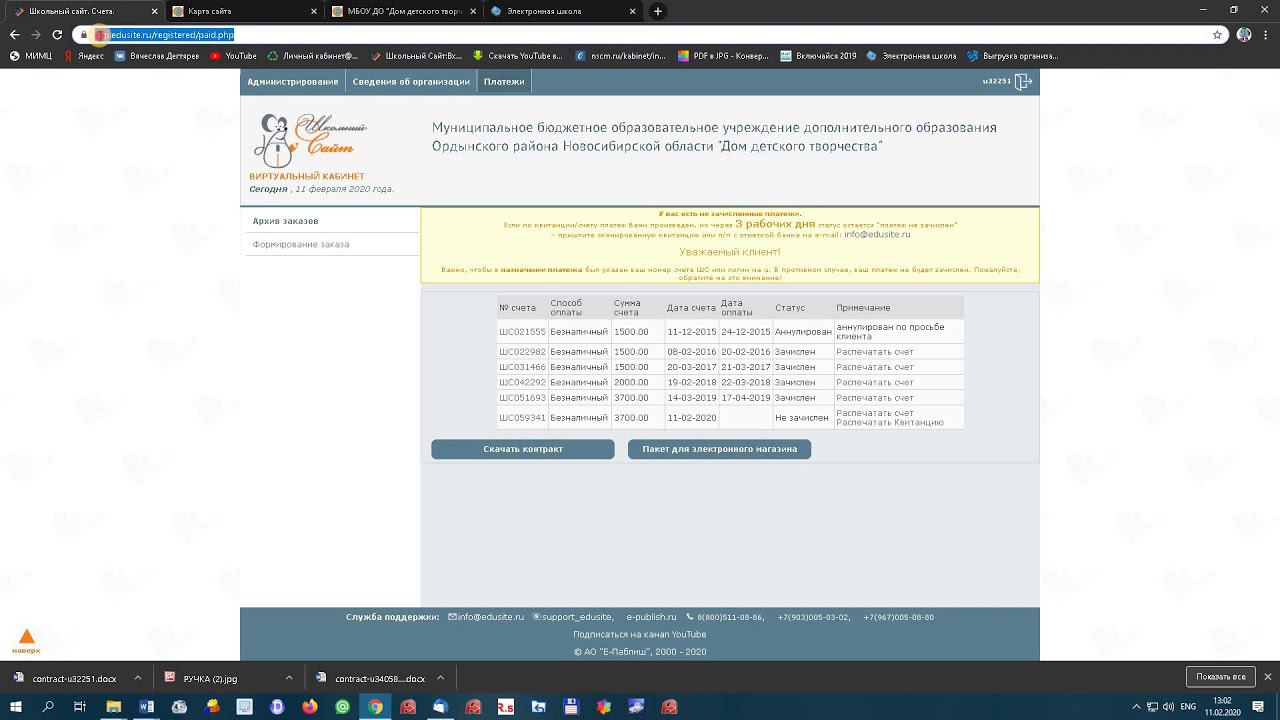
Task: Click 'Распечатать счет' for invoice ШС051693
Action: pos(875,398)
